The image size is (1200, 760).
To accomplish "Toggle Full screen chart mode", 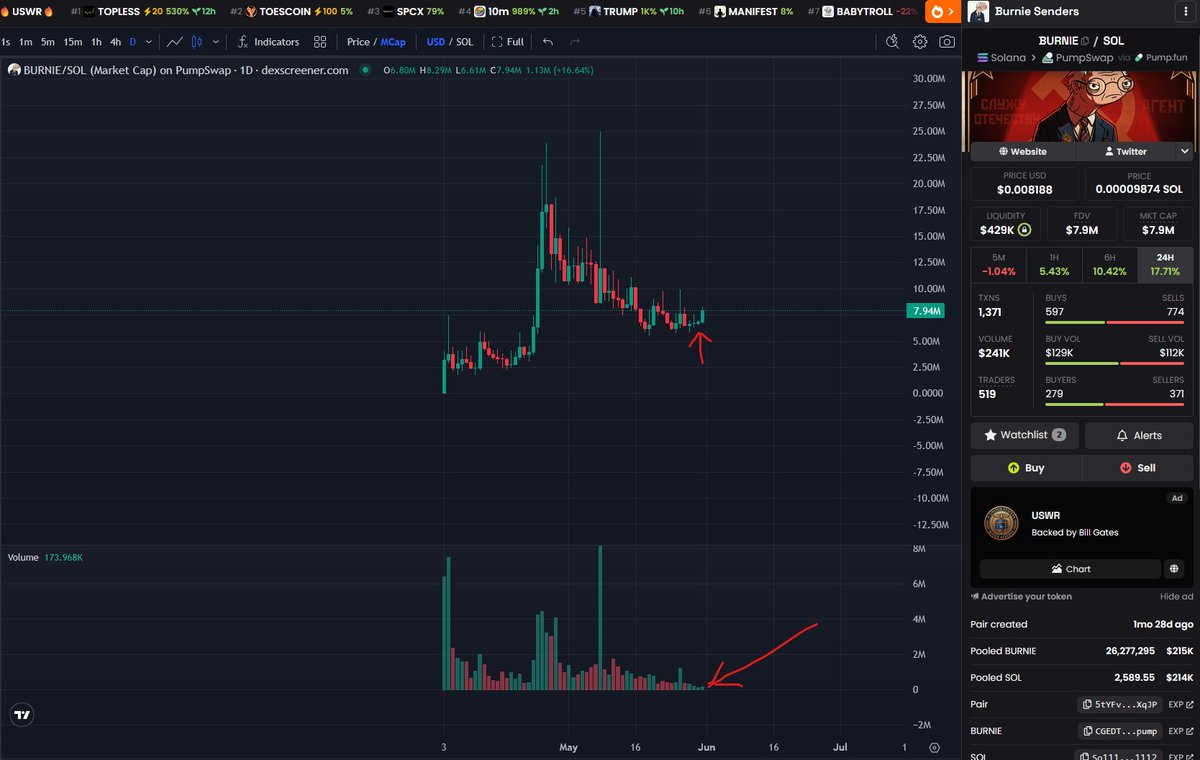I will click(507, 42).
